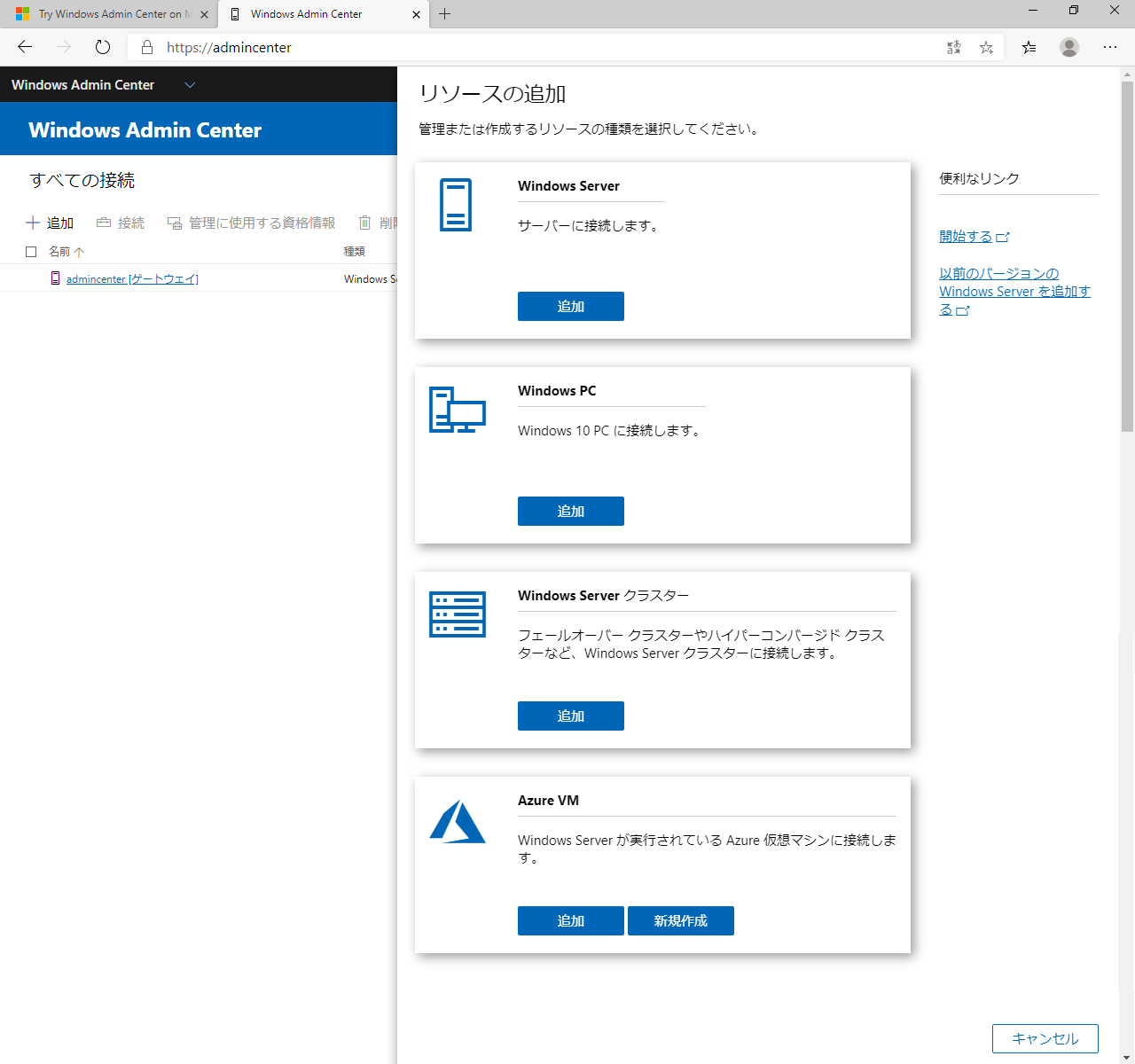Viewport: 1135px width, 1064px height.
Task: Click the 便利なリンク heading
Action: pos(979,178)
